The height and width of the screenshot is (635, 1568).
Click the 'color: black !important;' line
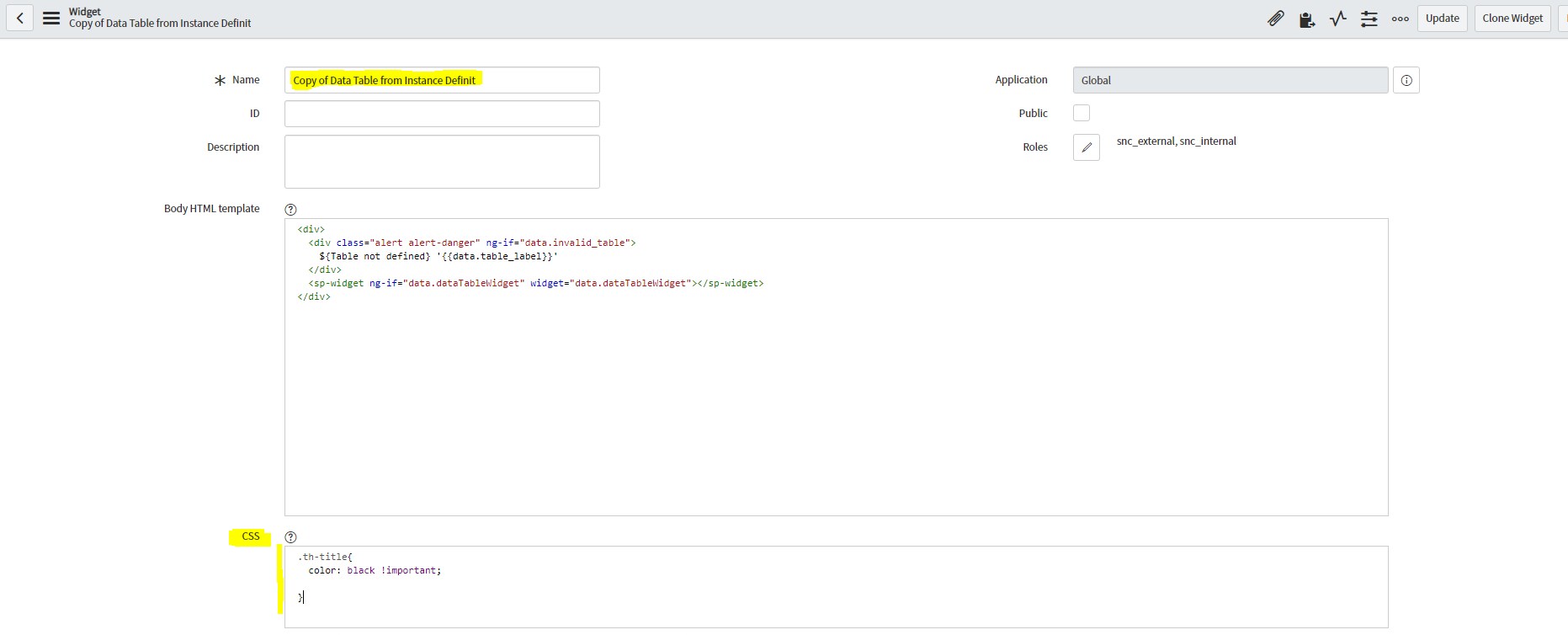tap(375, 570)
